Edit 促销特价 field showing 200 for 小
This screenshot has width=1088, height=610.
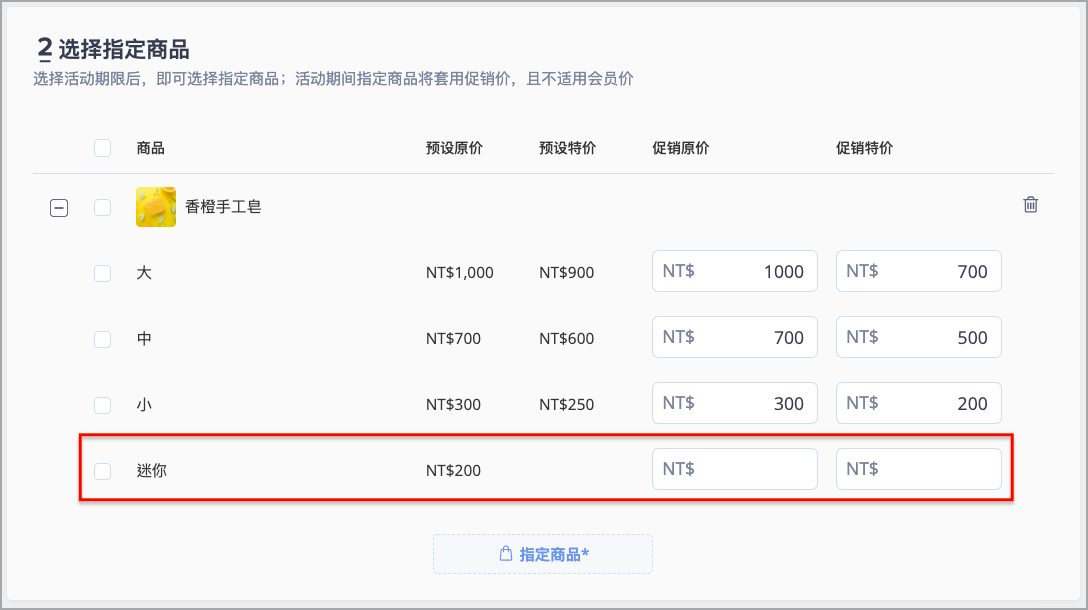(918, 403)
